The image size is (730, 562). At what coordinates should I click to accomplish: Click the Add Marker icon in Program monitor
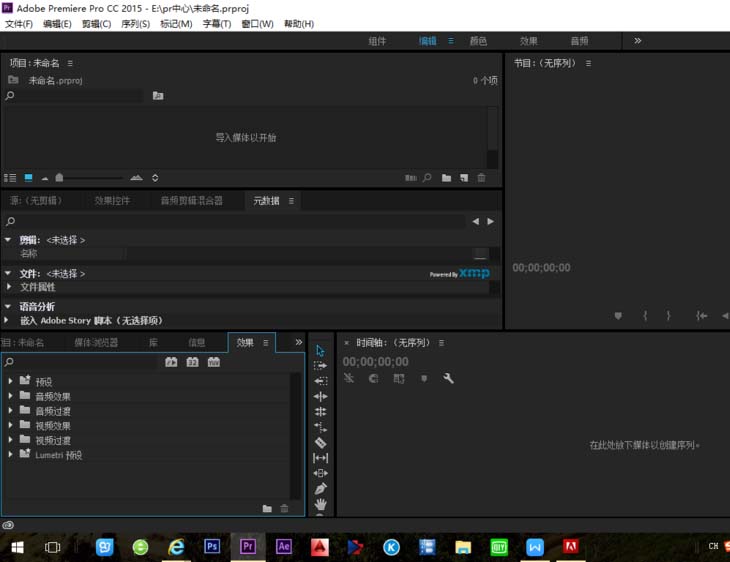(x=618, y=316)
